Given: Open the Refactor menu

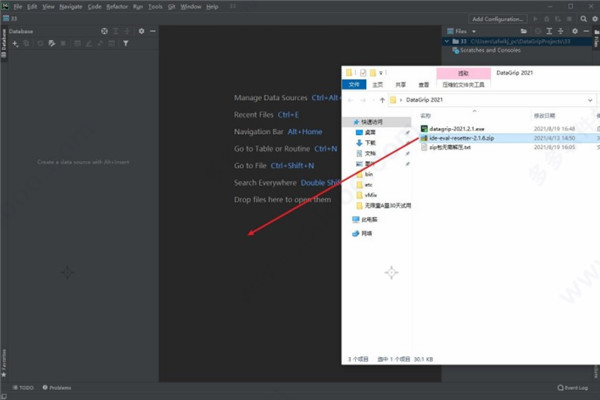Looking at the screenshot, I should [x=117, y=7].
